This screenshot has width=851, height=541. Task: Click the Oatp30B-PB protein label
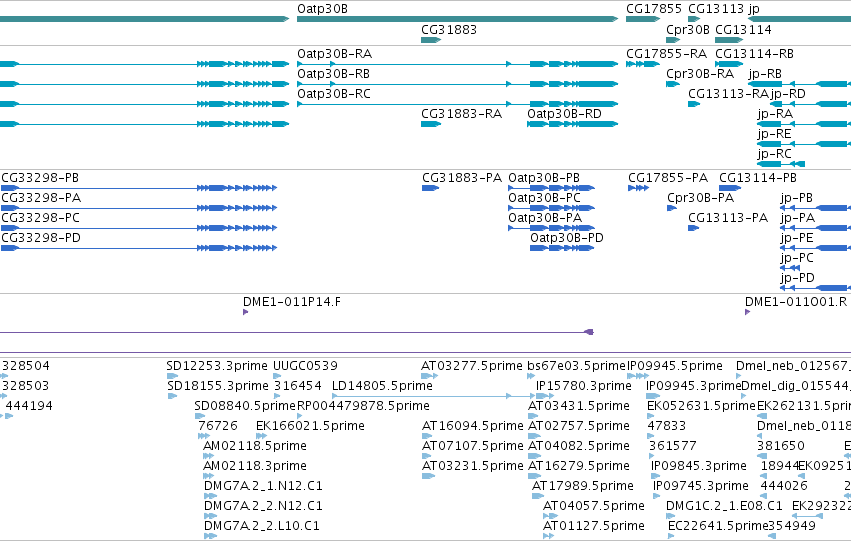[544, 178]
